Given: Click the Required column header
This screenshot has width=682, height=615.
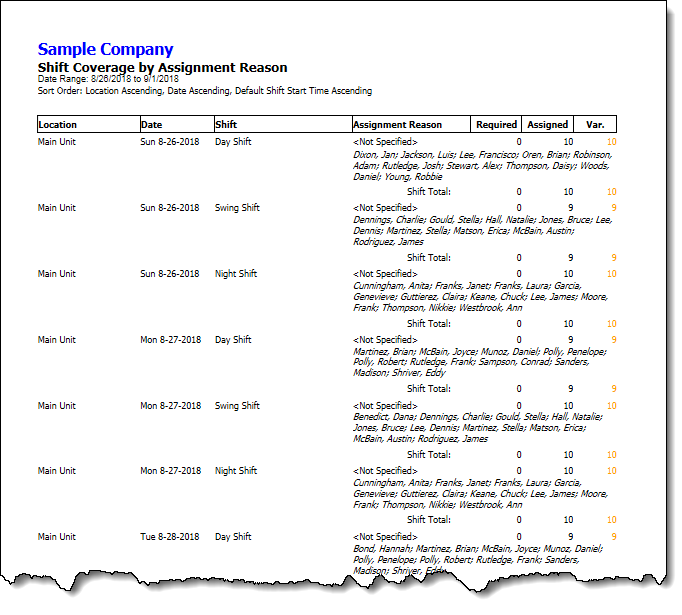Looking at the screenshot, I should (x=496, y=124).
